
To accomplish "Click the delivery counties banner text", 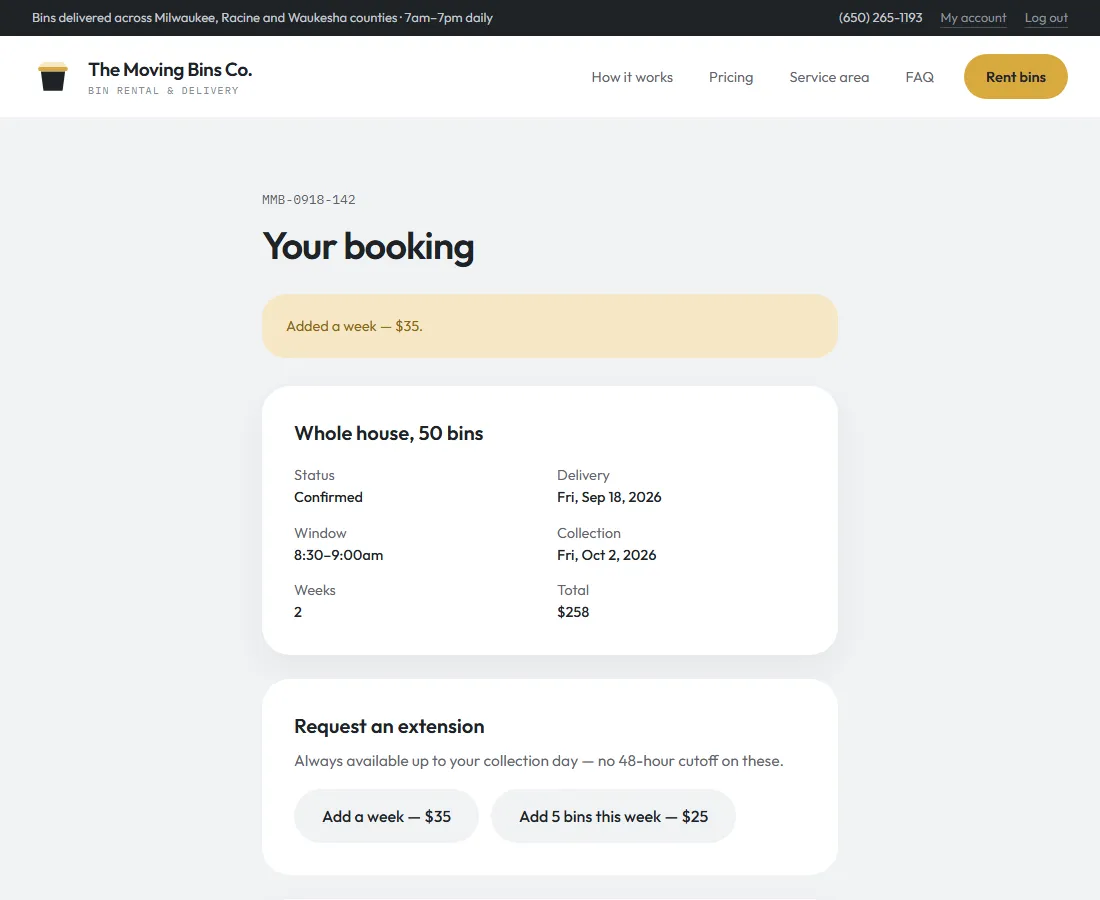I will tap(262, 18).
